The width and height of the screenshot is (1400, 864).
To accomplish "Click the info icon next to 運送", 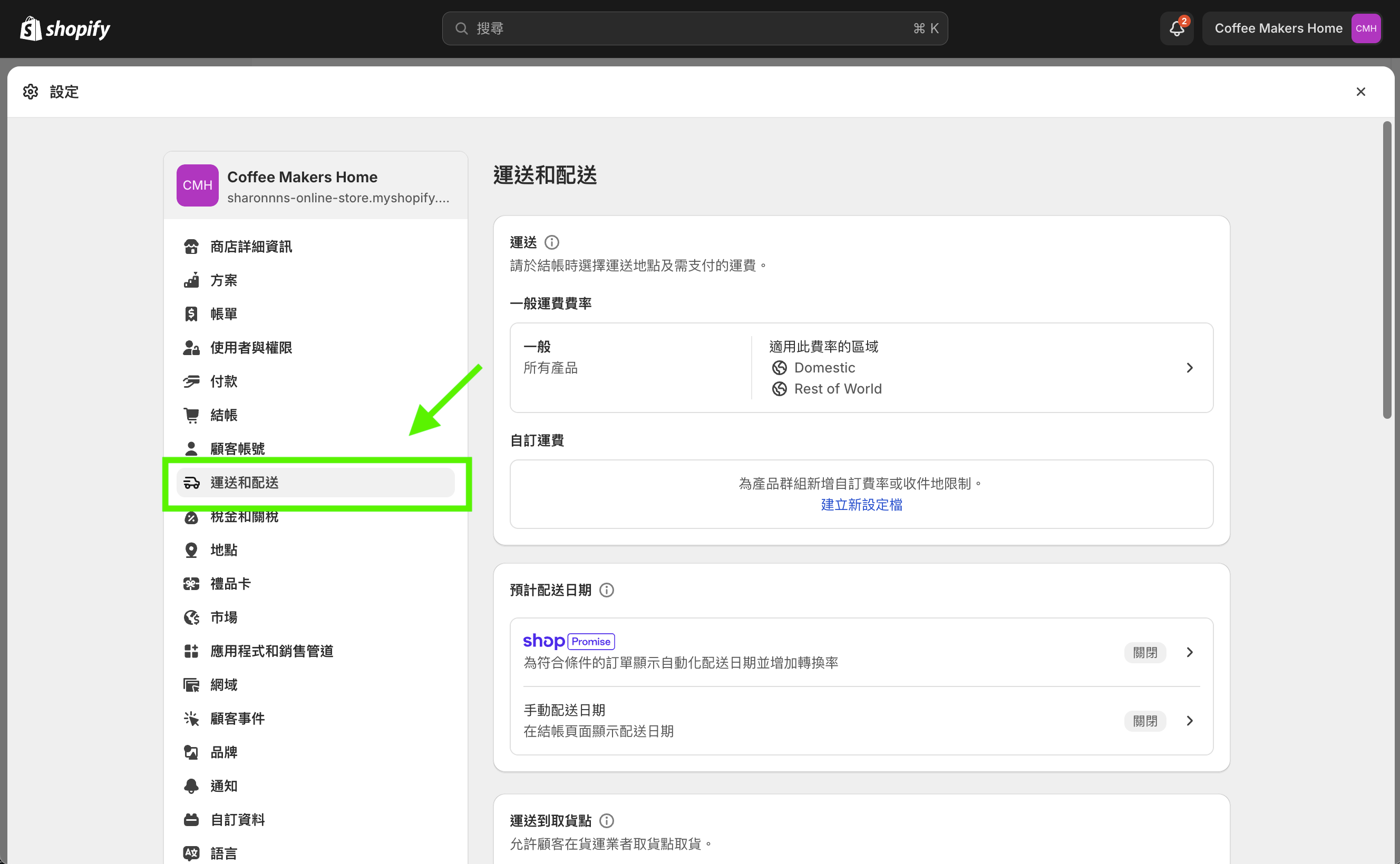I will (x=552, y=243).
